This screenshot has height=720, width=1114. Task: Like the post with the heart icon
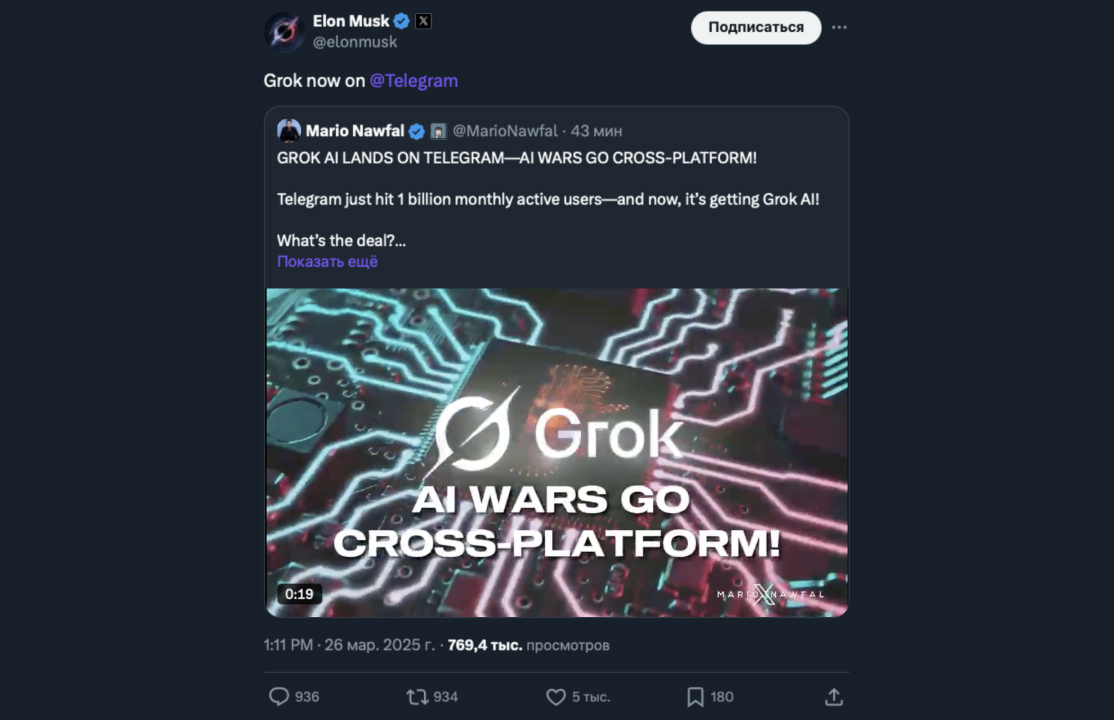(x=556, y=696)
